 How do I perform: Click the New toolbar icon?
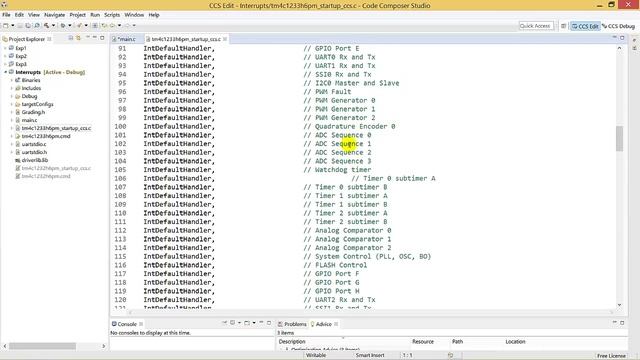(6, 25)
